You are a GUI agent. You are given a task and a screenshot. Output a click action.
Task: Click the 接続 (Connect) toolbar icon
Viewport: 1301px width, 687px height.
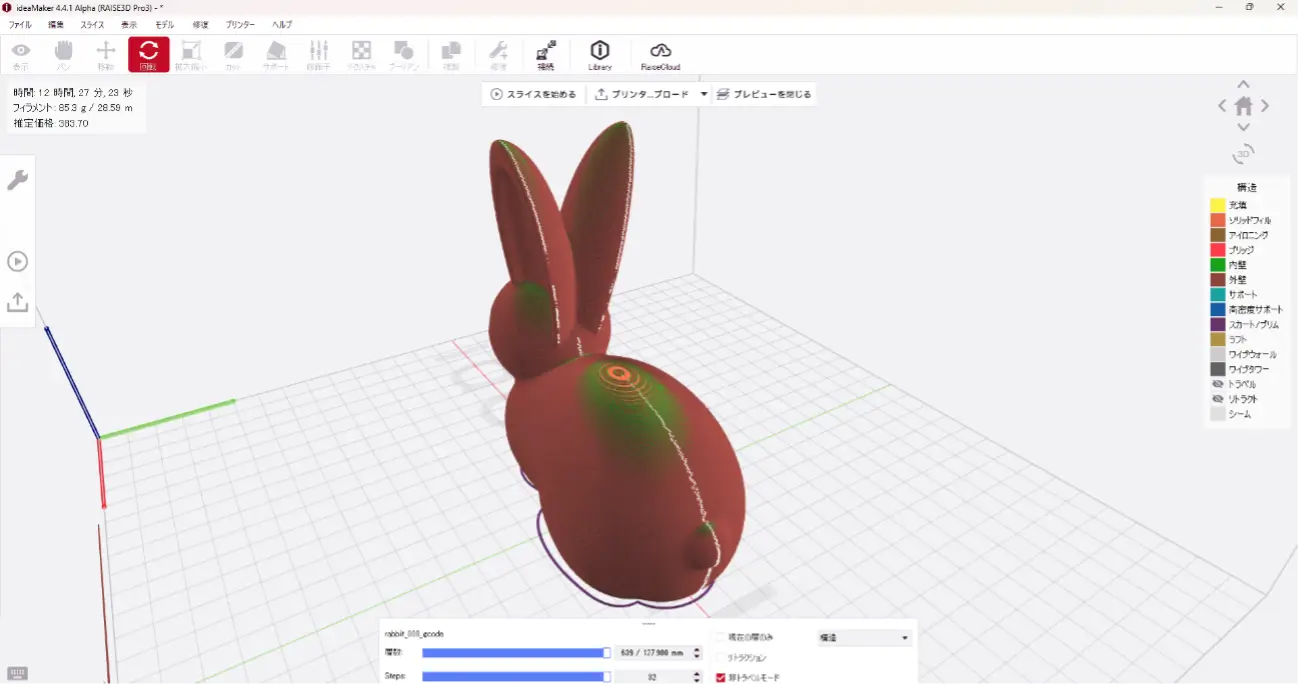(545, 54)
